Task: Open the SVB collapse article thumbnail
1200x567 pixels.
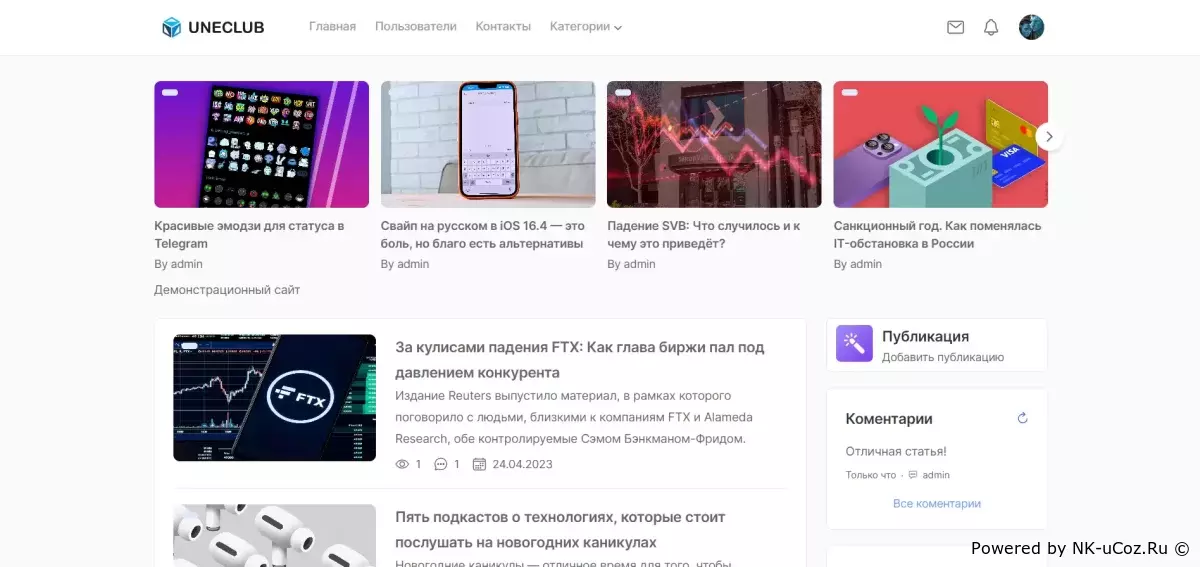Action: pyautogui.click(x=714, y=144)
